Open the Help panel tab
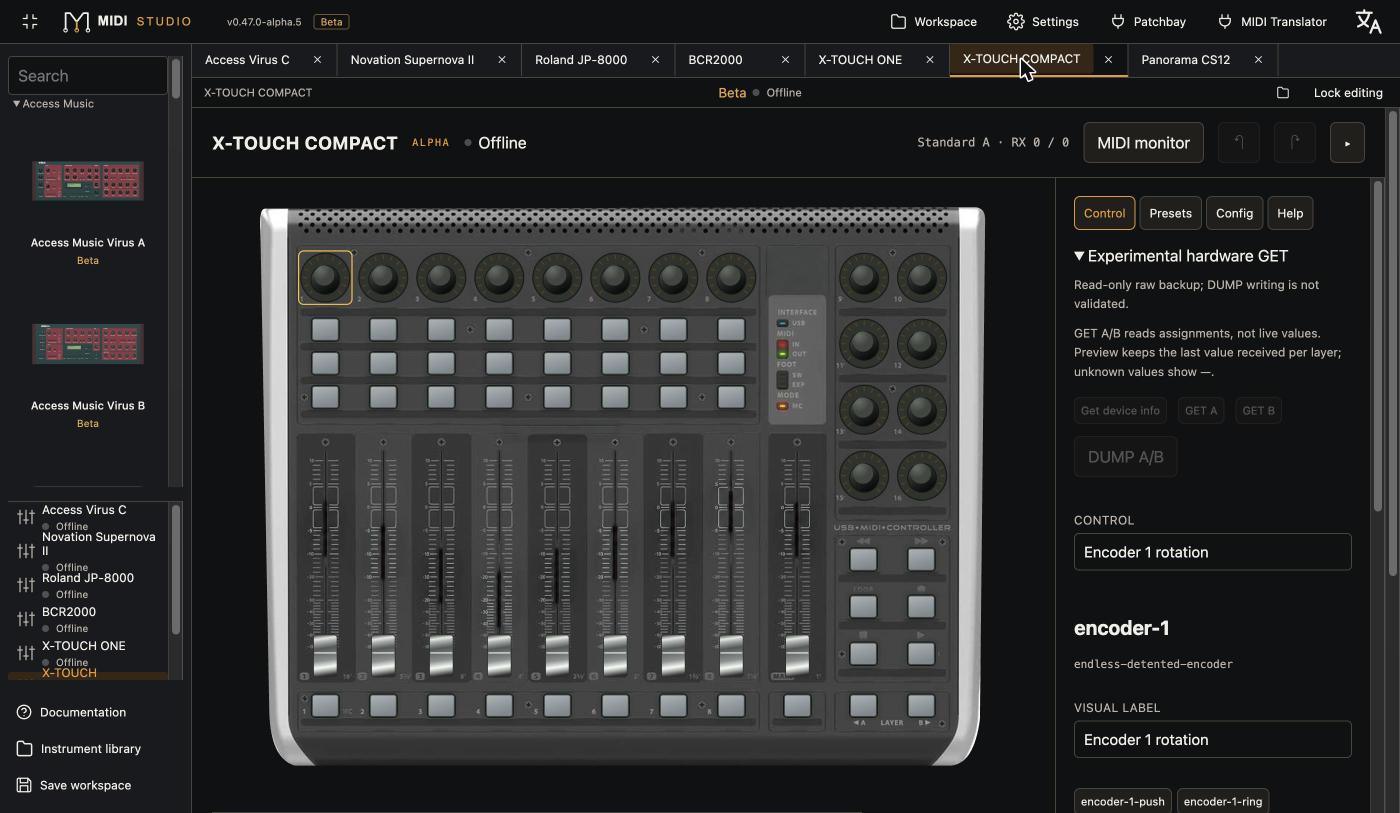 pyautogui.click(x=1290, y=213)
